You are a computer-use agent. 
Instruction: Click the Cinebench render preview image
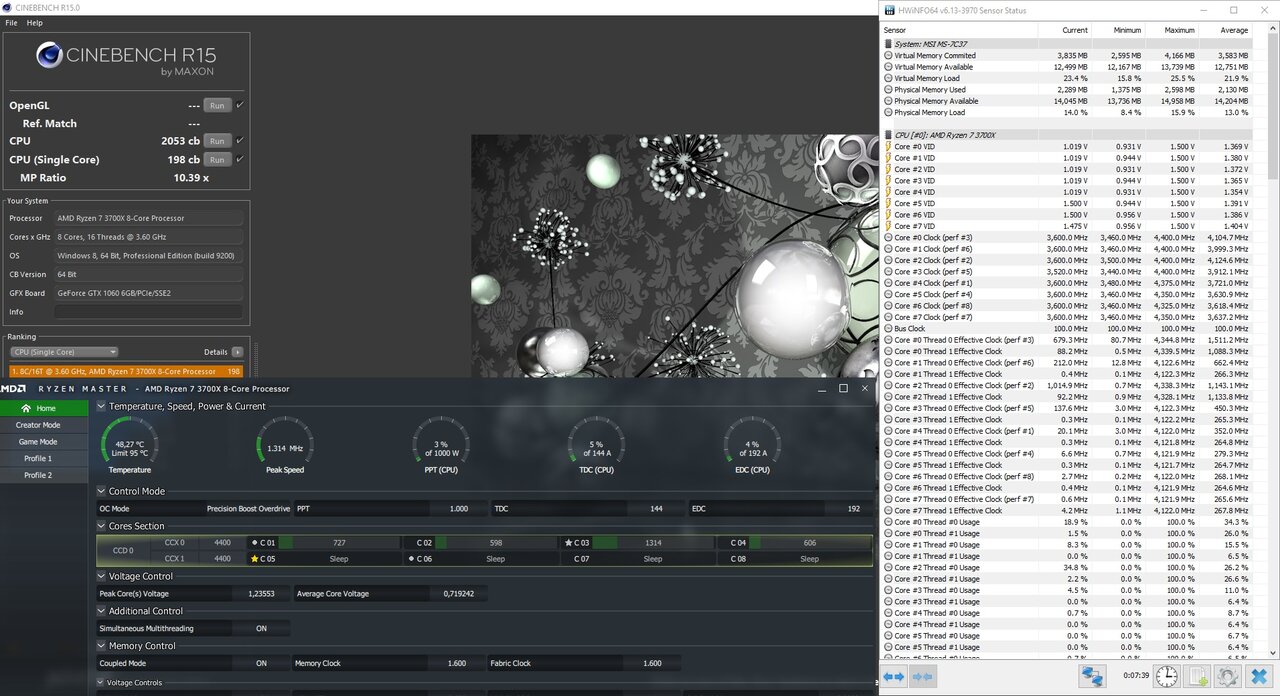tap(675, 255)
